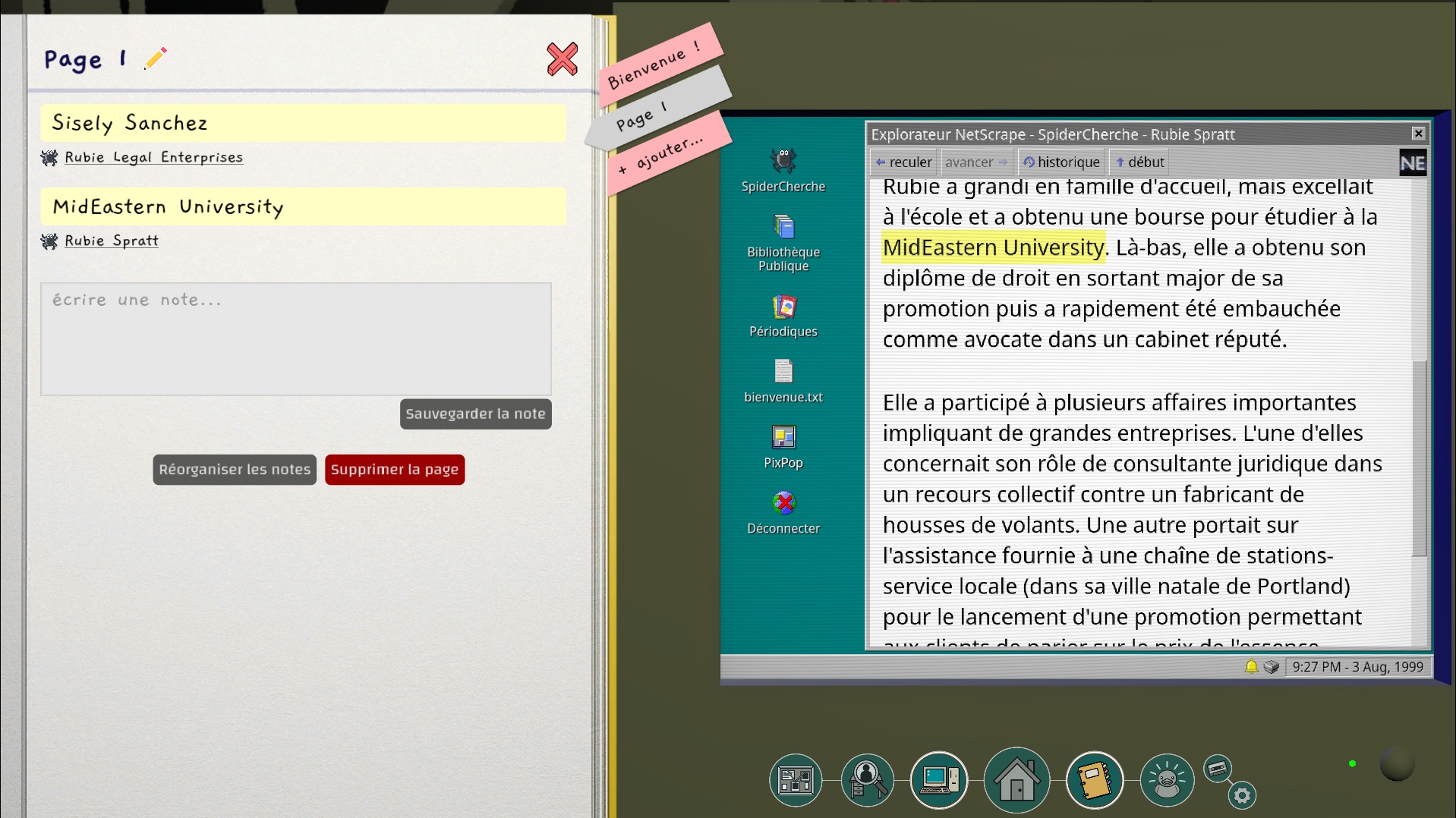
Task: Click the Supprimer la page button
Action: click(x=394, y=469)
